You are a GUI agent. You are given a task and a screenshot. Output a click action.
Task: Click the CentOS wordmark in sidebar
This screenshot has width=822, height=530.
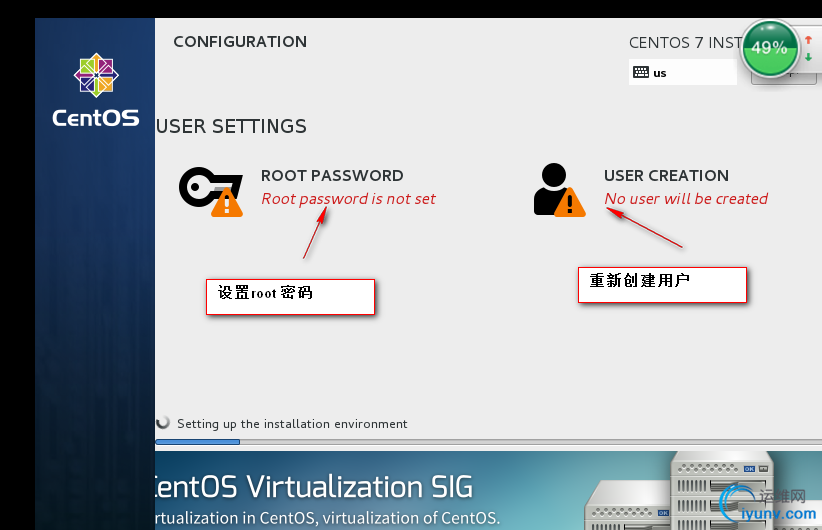point(96,118)
